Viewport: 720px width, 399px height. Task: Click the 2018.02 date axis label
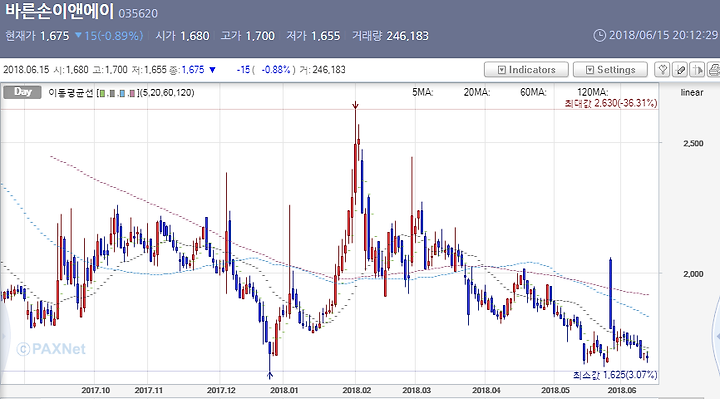(x=357, y=390)
